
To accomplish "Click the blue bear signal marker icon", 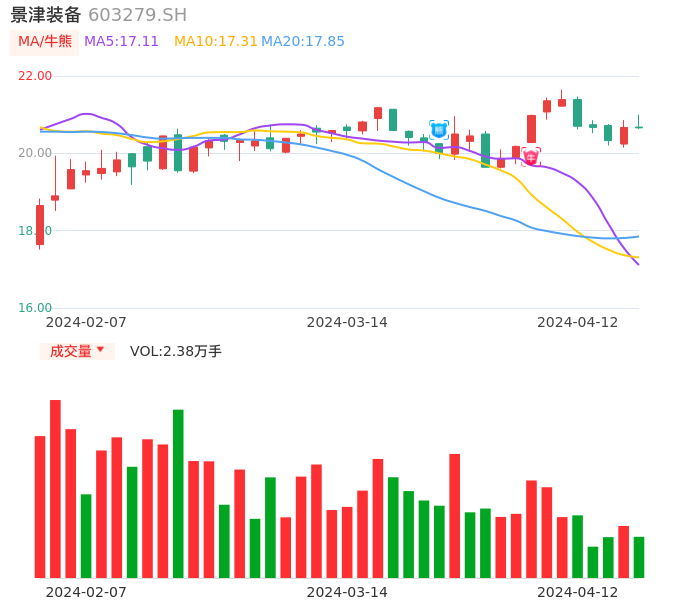I will point(439,130).
